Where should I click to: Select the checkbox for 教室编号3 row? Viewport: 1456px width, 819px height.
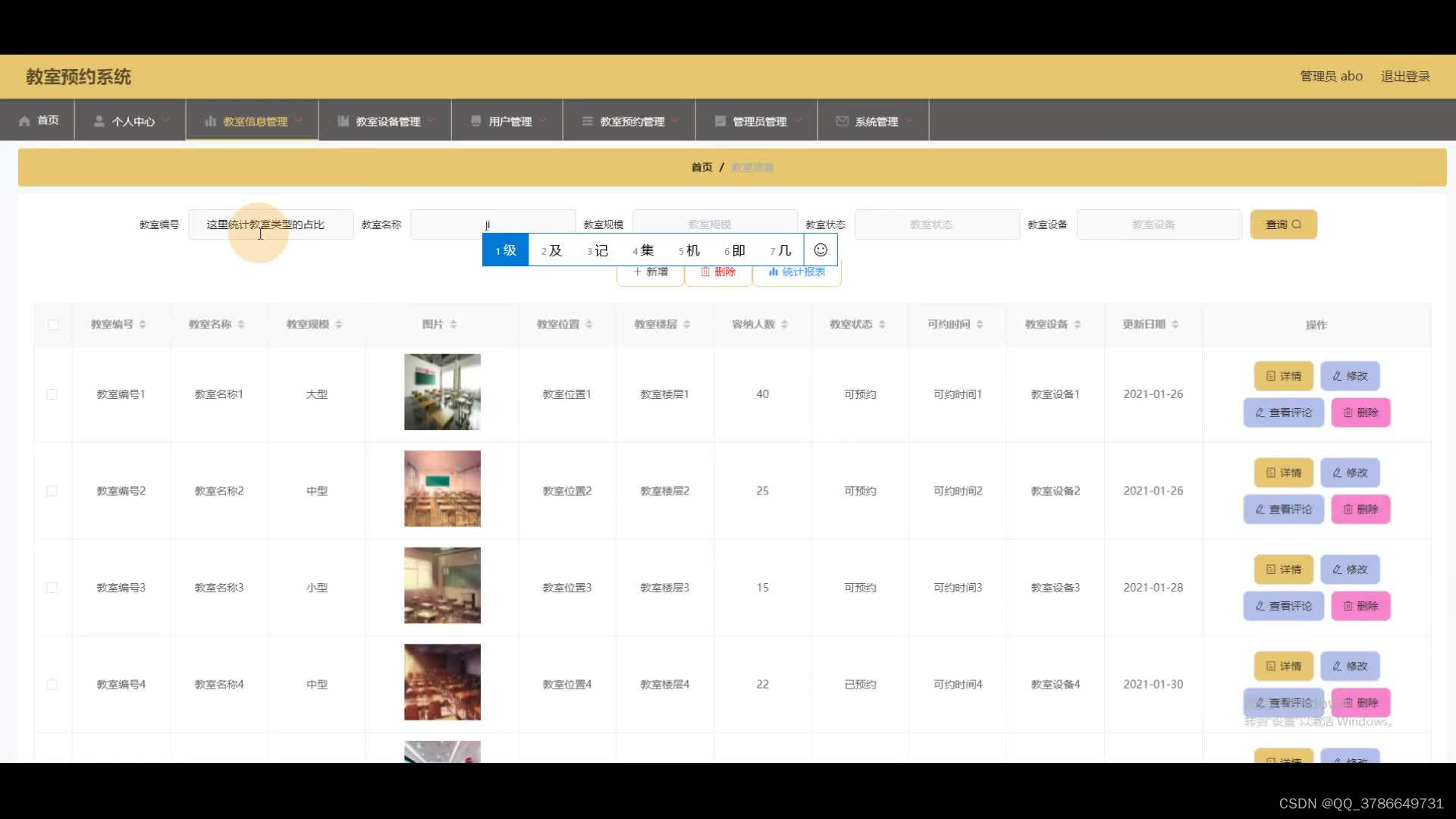pos(52,588)
